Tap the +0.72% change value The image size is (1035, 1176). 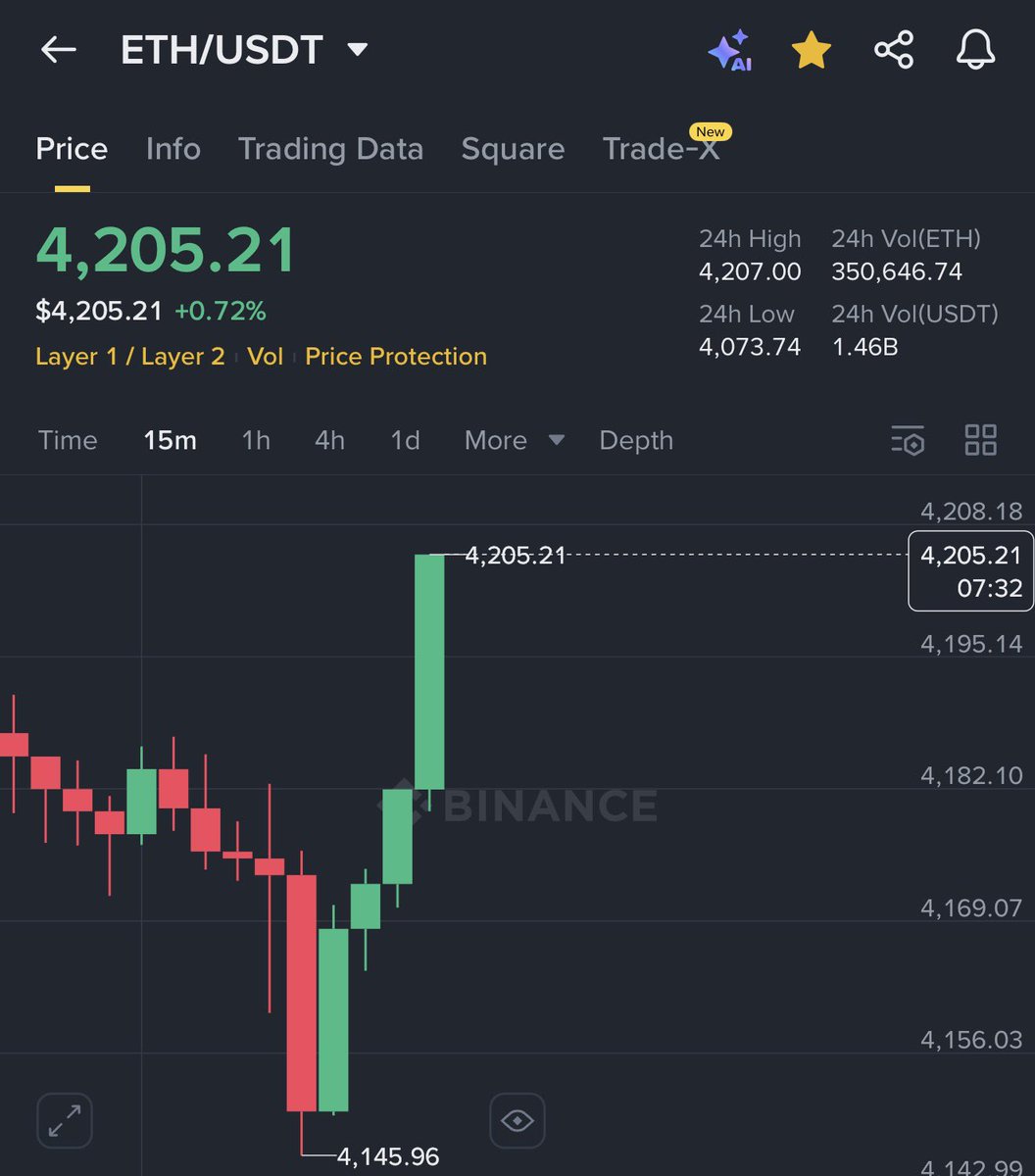221,312
